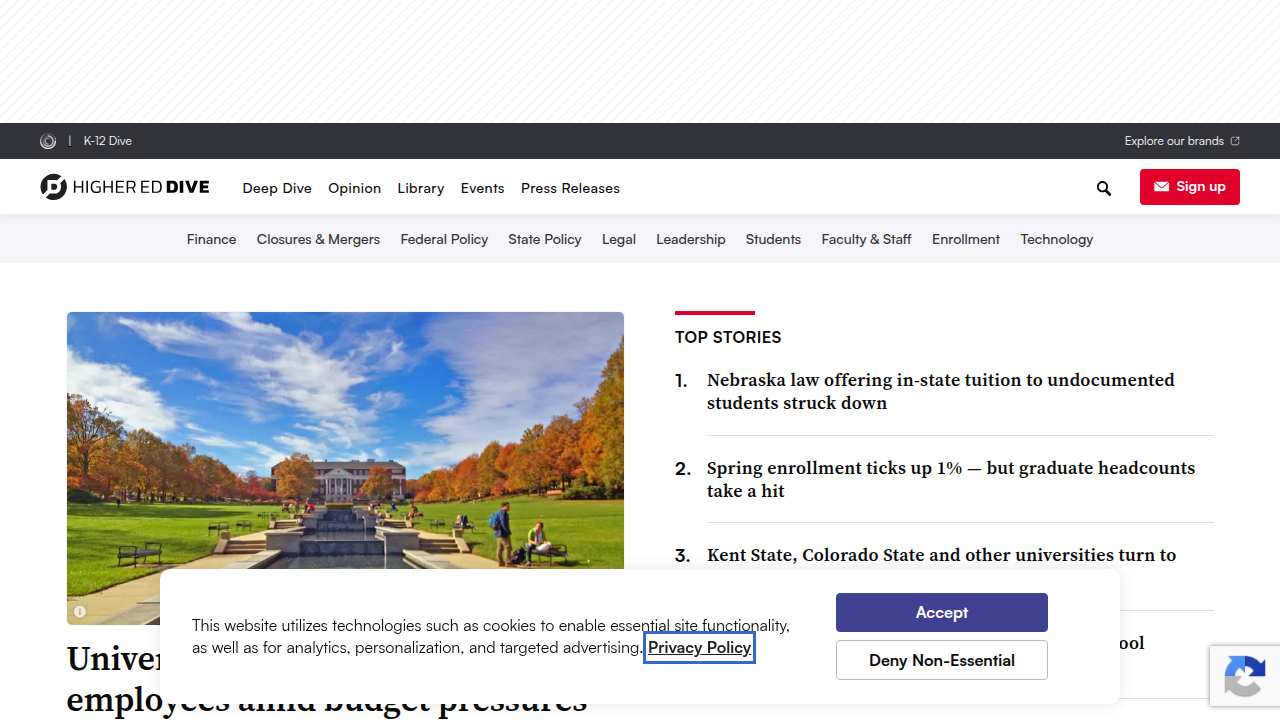
Task: Open the Deep Dive menu item
Action: coord(277,188)
